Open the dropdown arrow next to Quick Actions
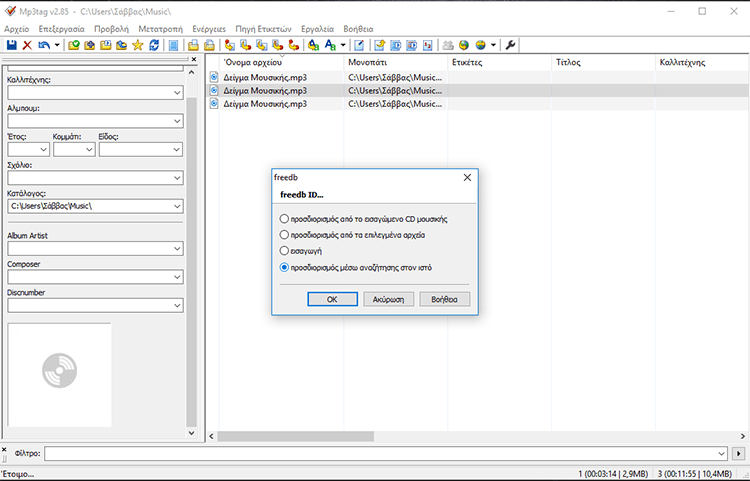 tap(342, 45)
